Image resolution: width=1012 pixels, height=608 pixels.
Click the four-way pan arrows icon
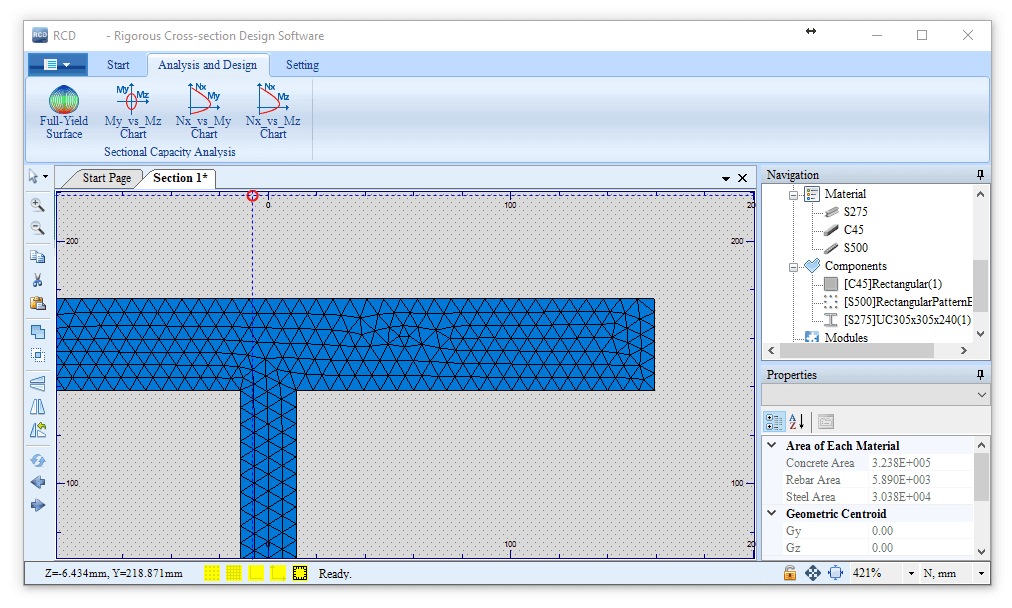813,573
